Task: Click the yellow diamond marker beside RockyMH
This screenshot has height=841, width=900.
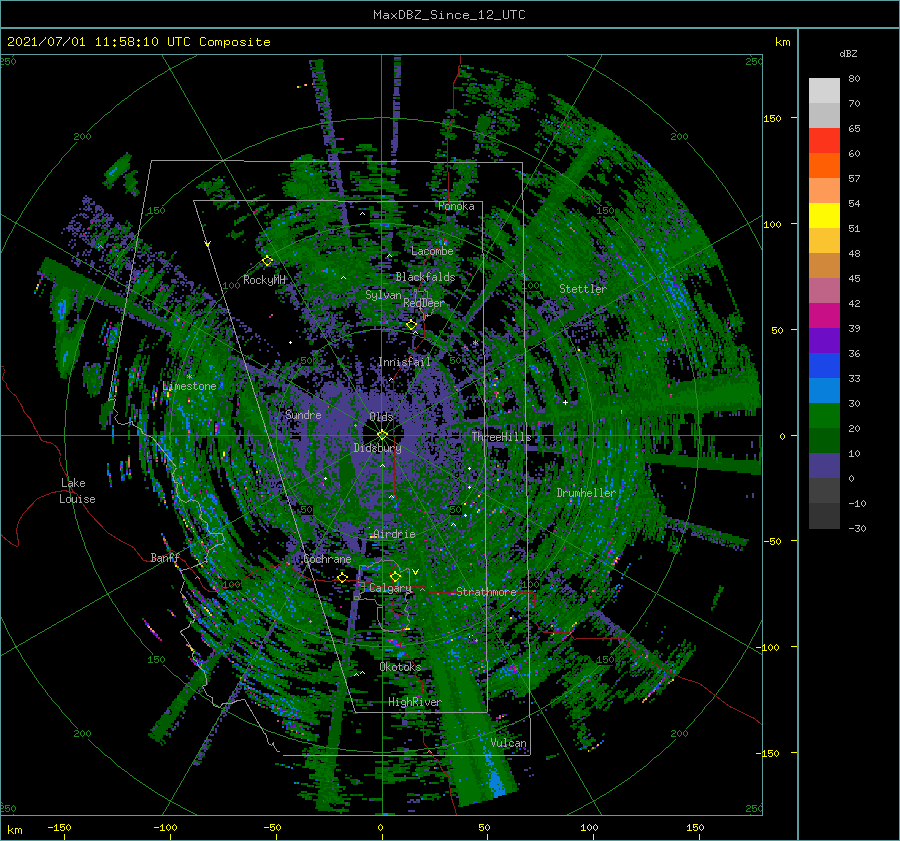Action: tap(267, 261)
